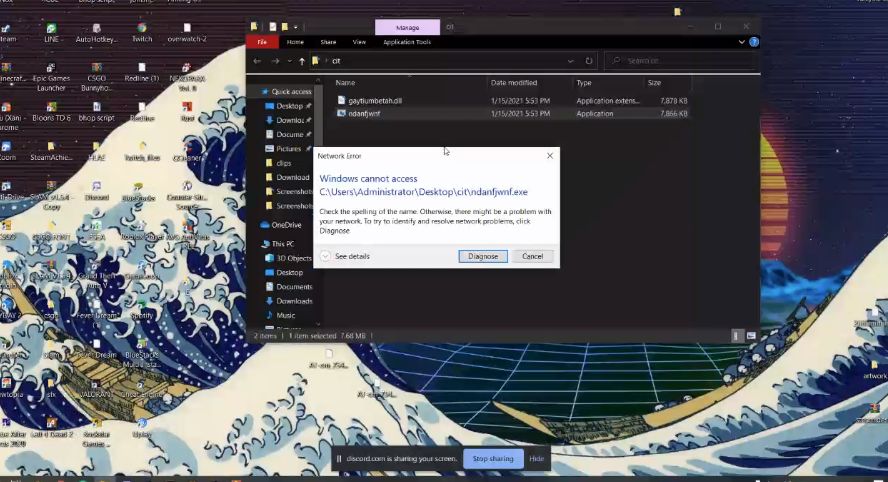Open the Share ribbon tab

pyautogui.click(x=328, y=42)
